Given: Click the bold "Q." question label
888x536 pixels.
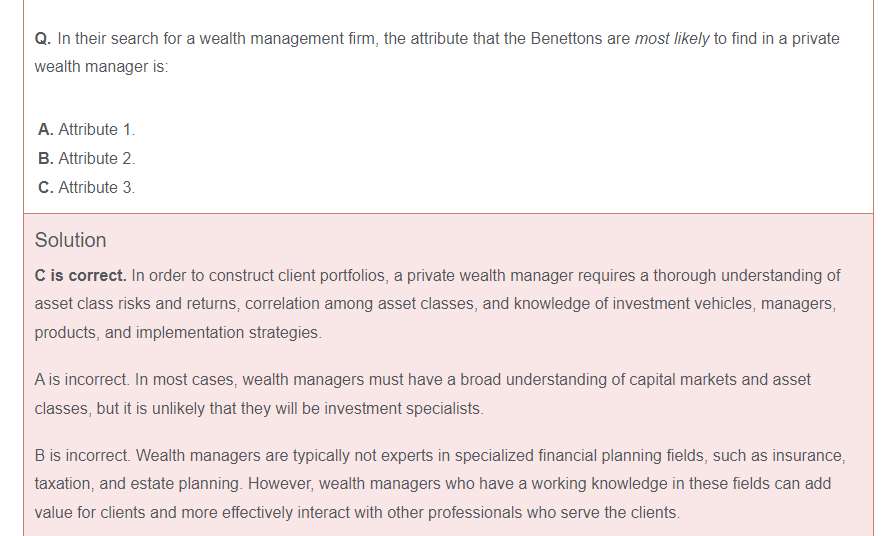Looking at the screenshot, I should click(x=42, y=39).
